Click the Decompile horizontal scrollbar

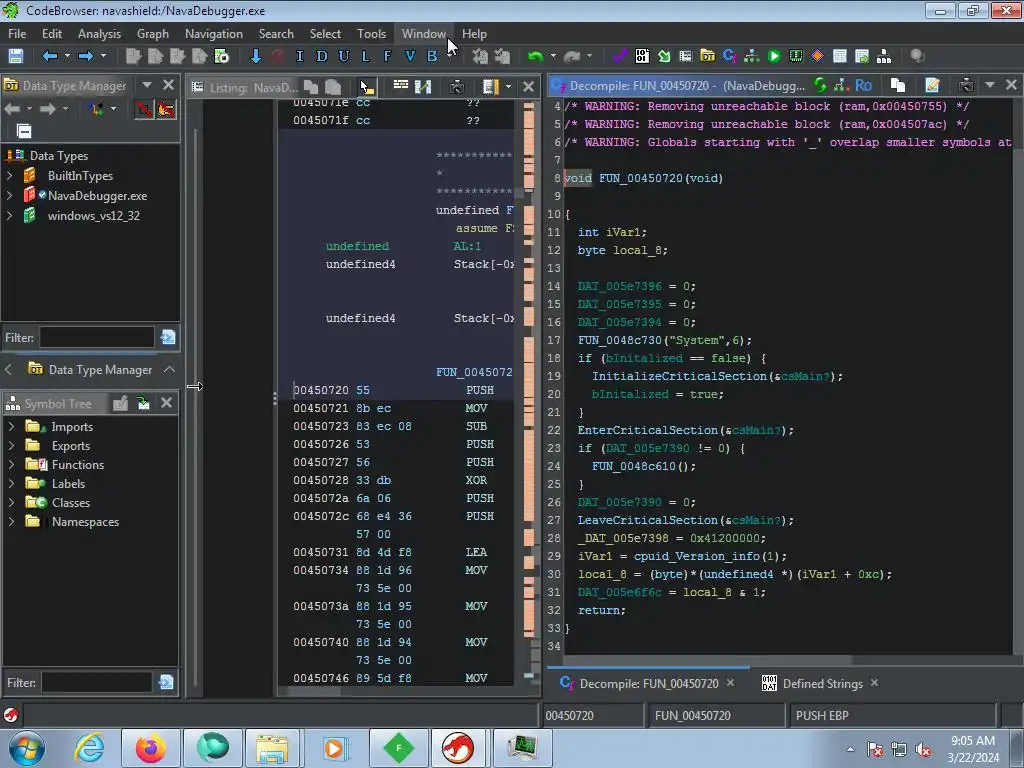709,660
